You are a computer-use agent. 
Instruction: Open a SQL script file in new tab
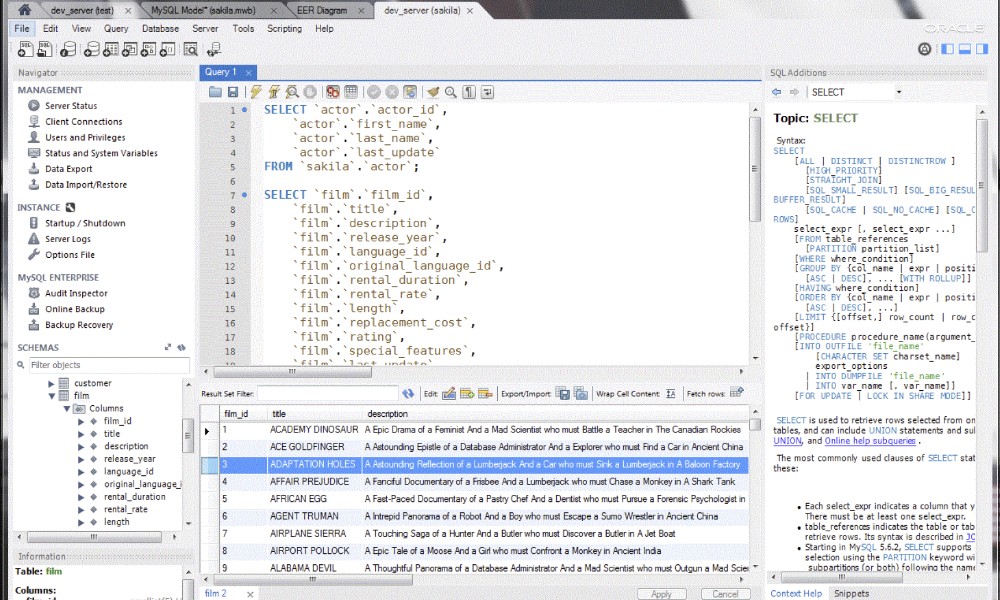[x=45, y=49]
